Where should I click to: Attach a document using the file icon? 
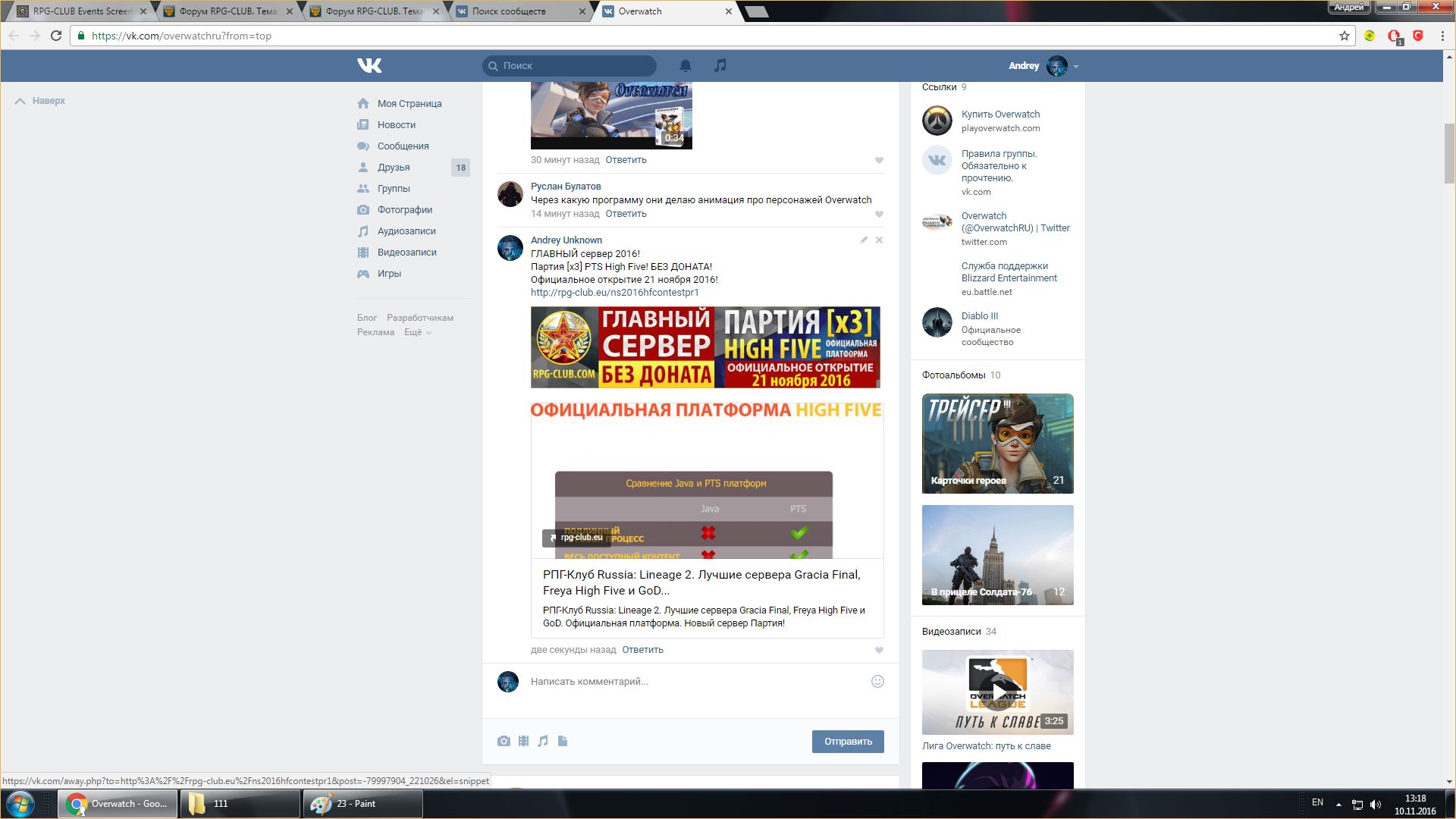click(x=563, y=742)
